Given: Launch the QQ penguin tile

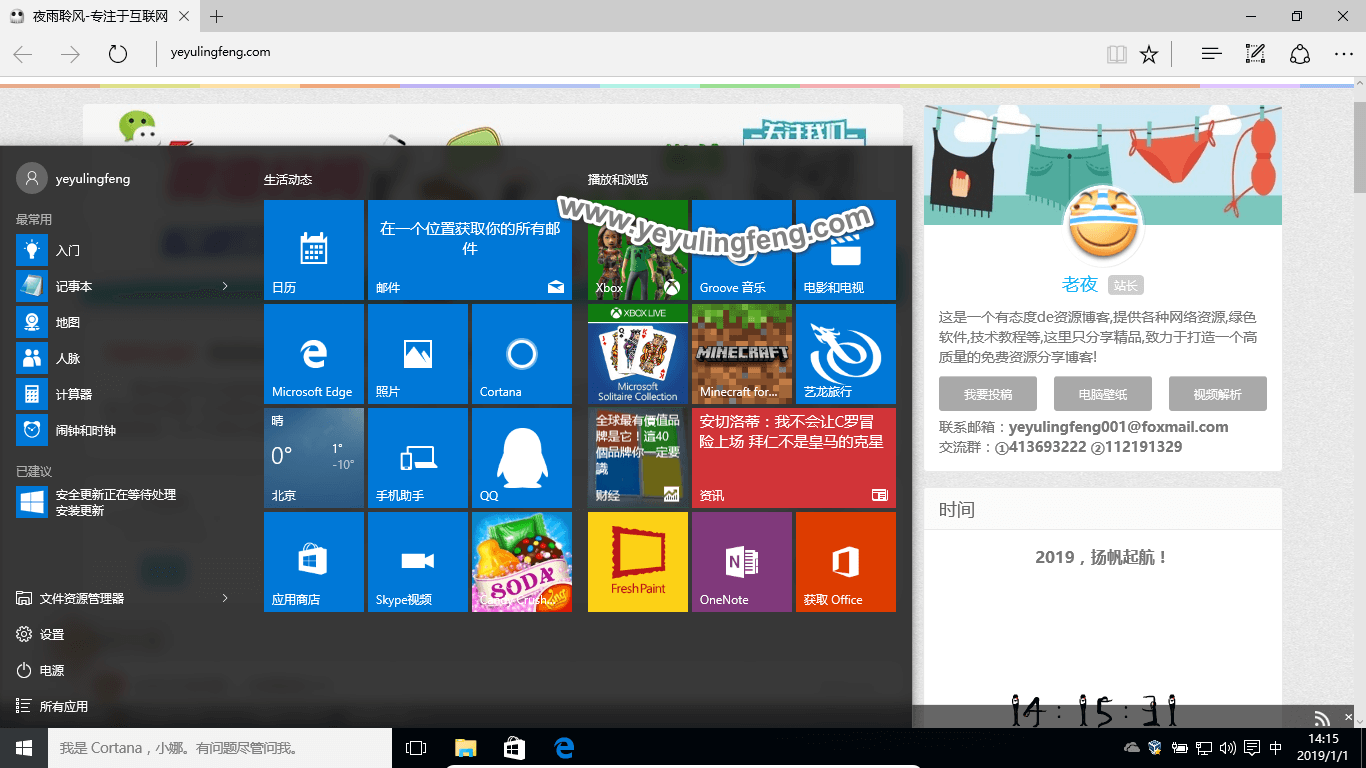Looking at the screenshot, I should pos(521,458).
